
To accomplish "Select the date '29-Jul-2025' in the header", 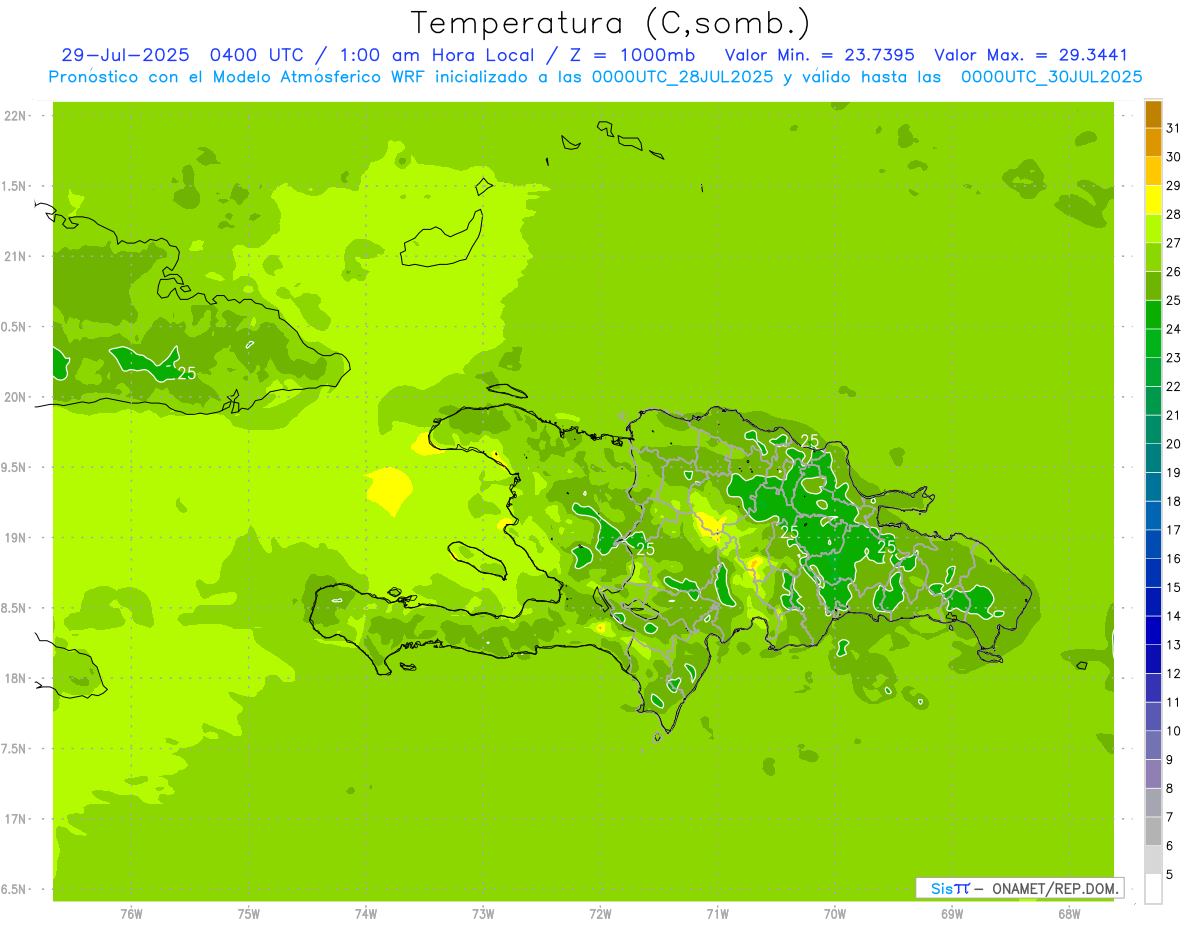I will click(124, 55).
